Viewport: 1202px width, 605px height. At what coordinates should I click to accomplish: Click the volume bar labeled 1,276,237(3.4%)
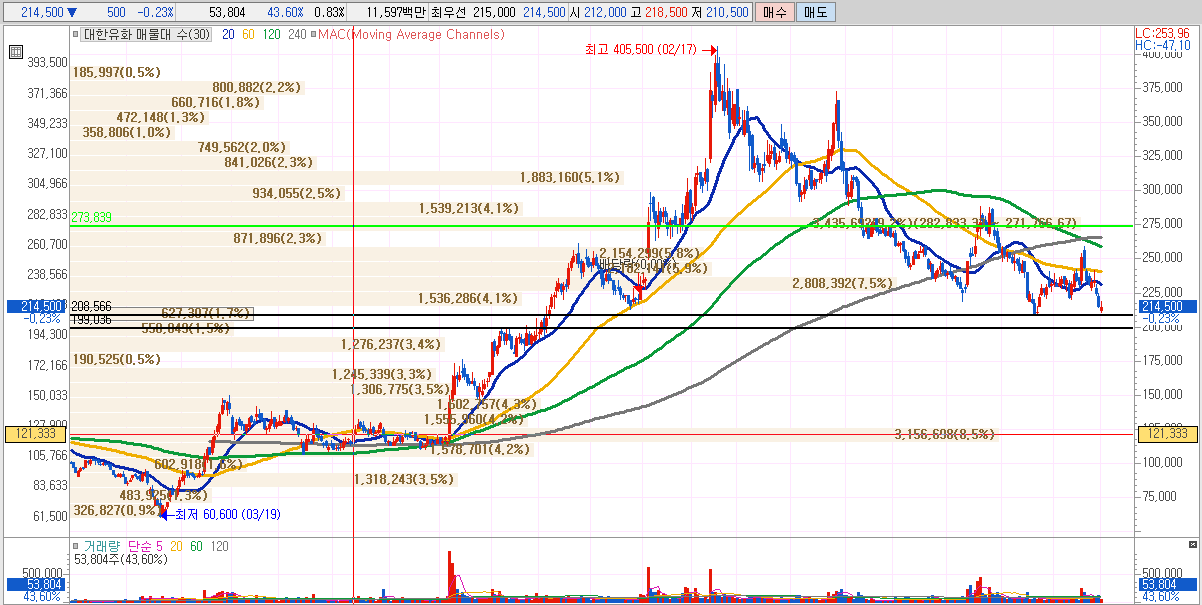[391, 344]
